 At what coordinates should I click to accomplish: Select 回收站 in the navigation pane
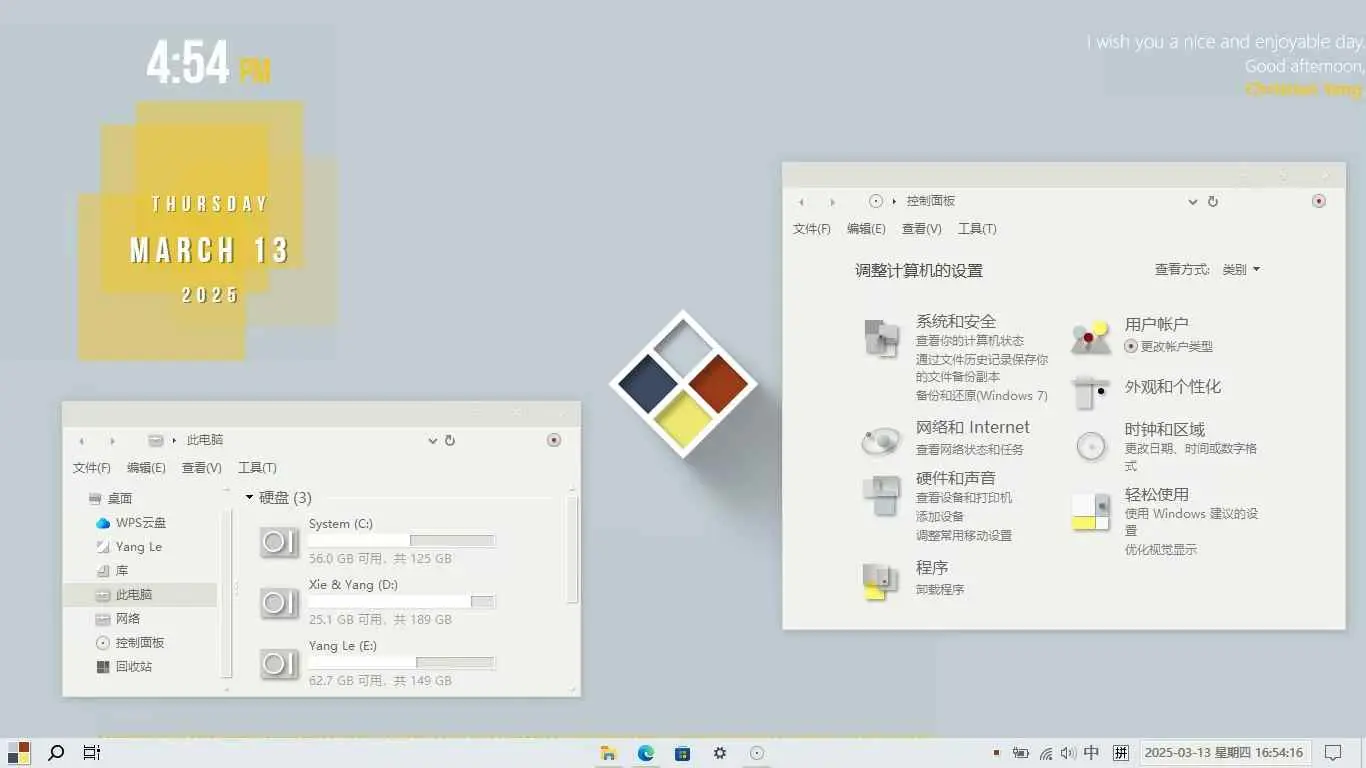[133, 667]
